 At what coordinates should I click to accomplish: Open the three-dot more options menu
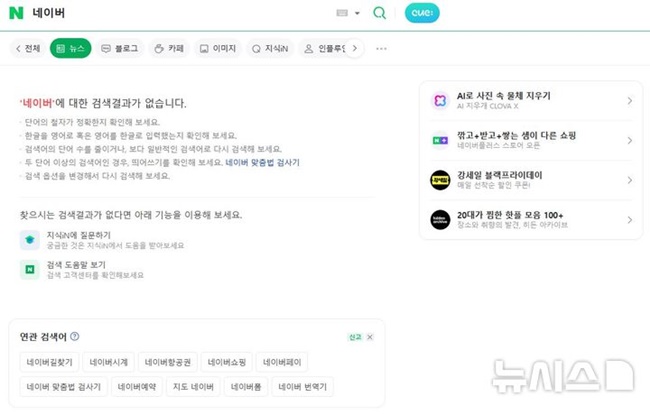[381, 48]
